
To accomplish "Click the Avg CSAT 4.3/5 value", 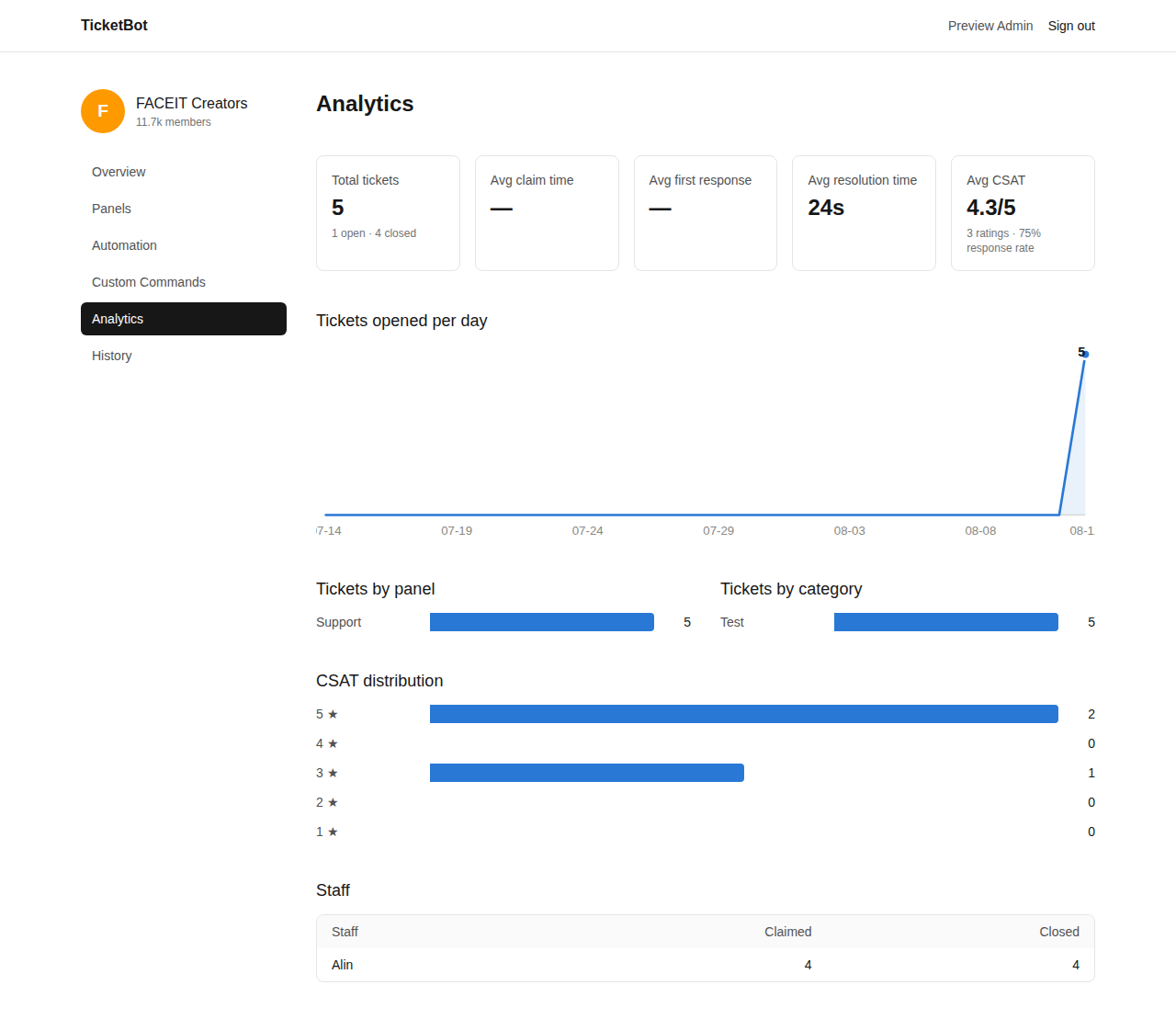I will (x=991, y=208).
